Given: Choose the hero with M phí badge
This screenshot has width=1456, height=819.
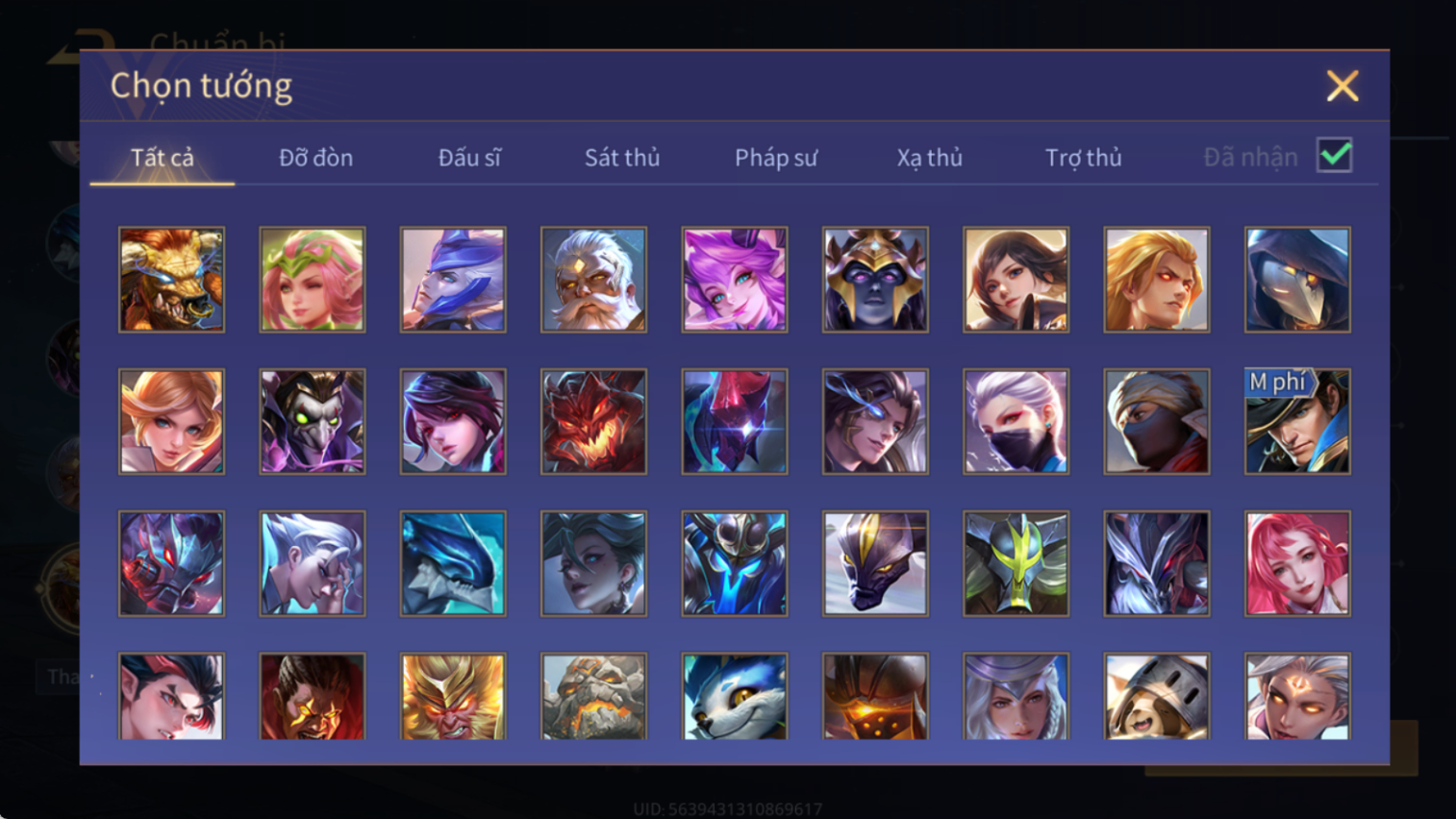Looking at the screenshot, I should click(x=1297, y=422).
